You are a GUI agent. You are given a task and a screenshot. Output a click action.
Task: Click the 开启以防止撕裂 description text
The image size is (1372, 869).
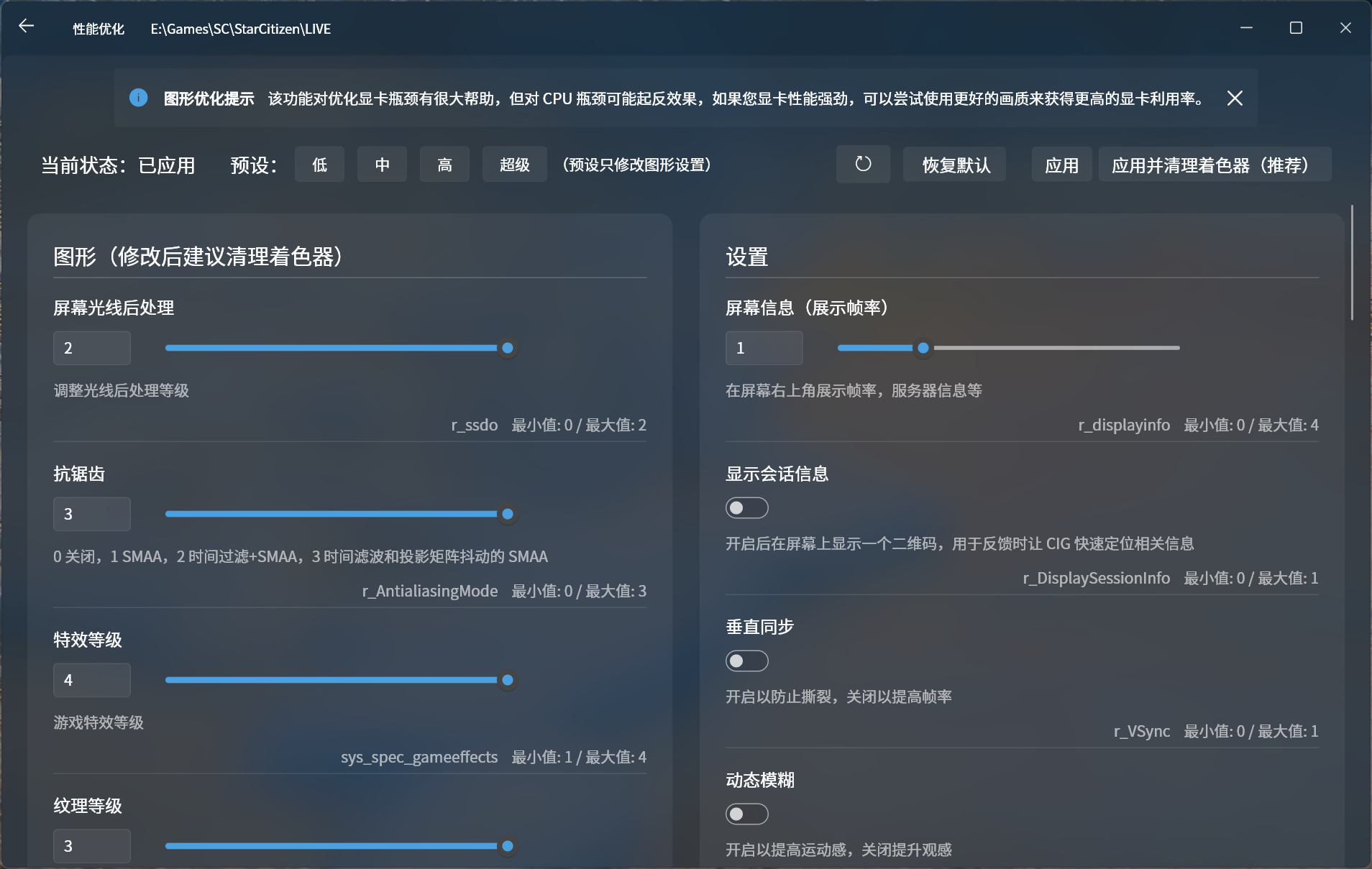[x=838, y=696]
